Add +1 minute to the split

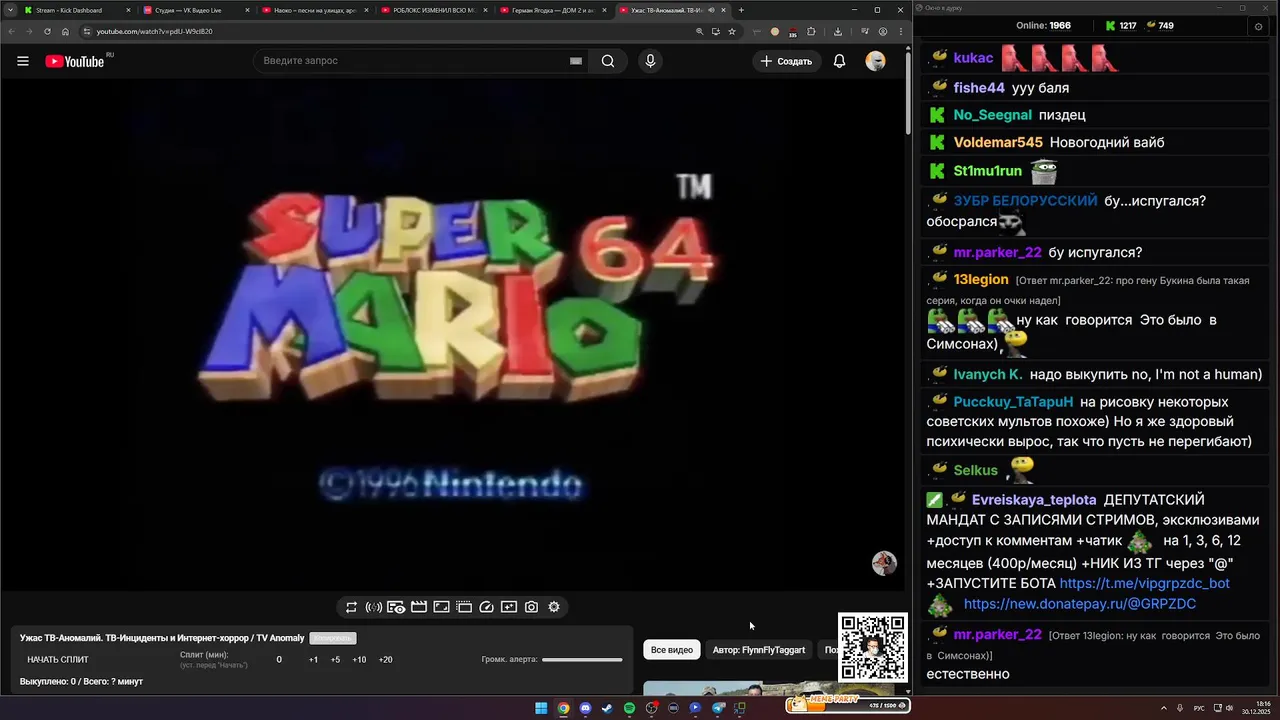tap(313, 660)
